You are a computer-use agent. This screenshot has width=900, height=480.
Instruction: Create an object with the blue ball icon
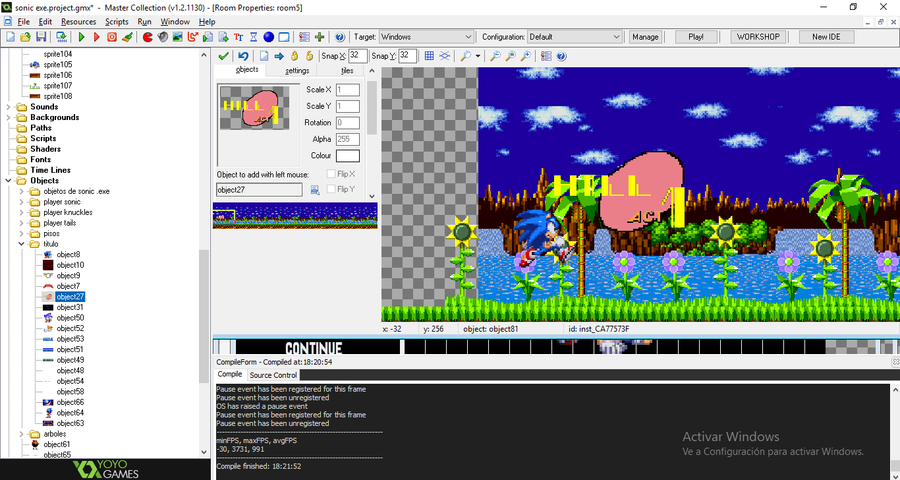point(269,37)
